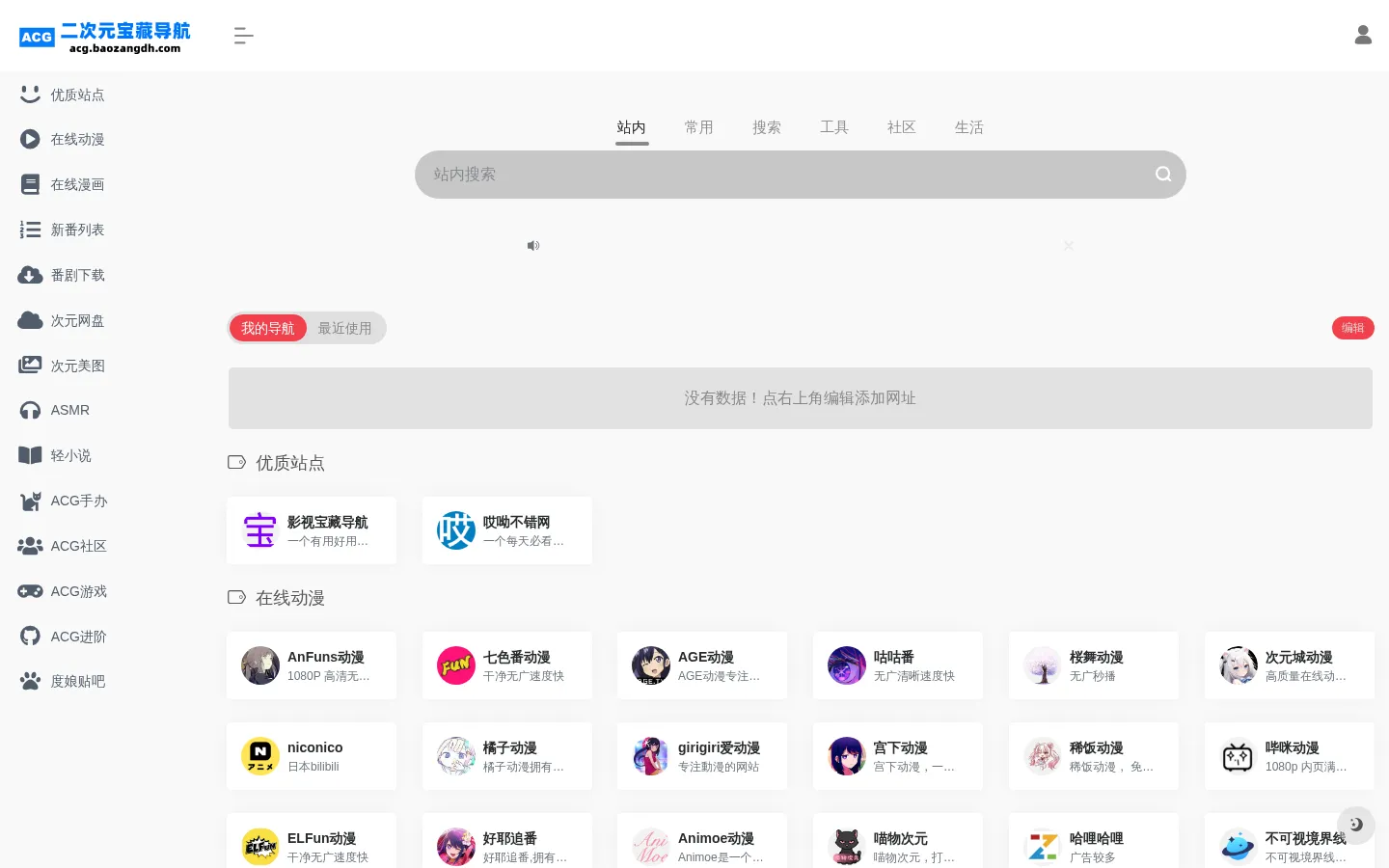Open the girigiri爱动漫 card
1389x868 pixels.
click(702, 756)
